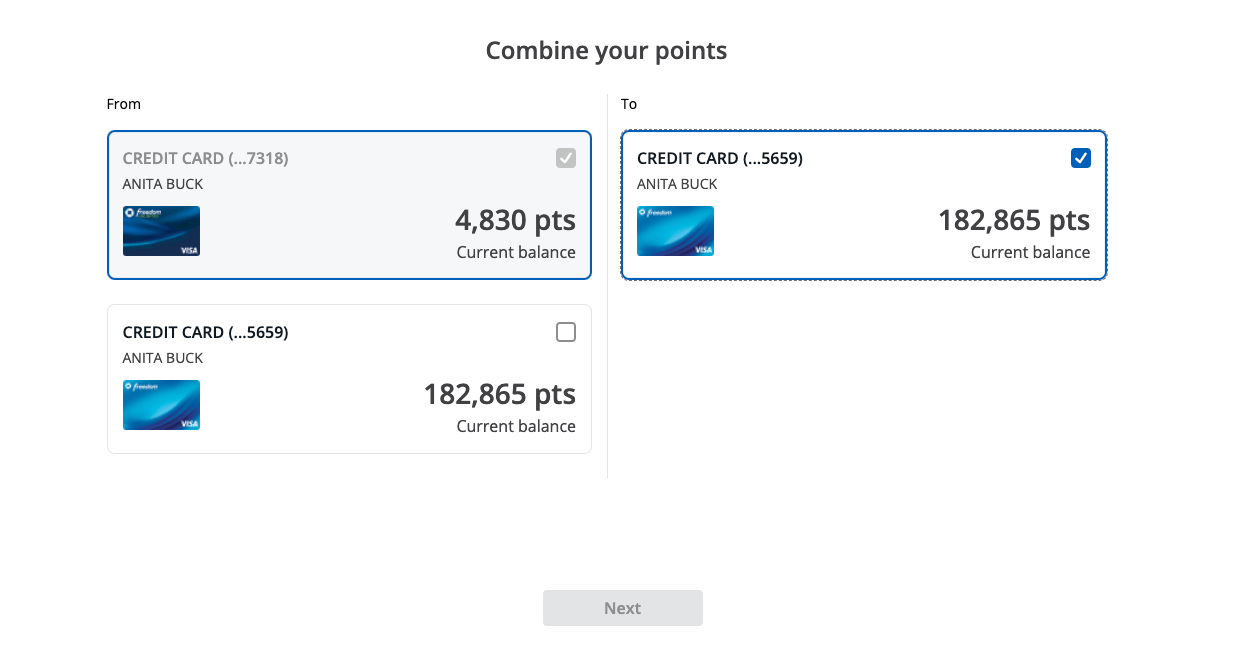The width and height of the screenshot is (1257, 650).
Task: Click the CREDIT CARD (...5659) title under From
Action: (x=205, y=332)
